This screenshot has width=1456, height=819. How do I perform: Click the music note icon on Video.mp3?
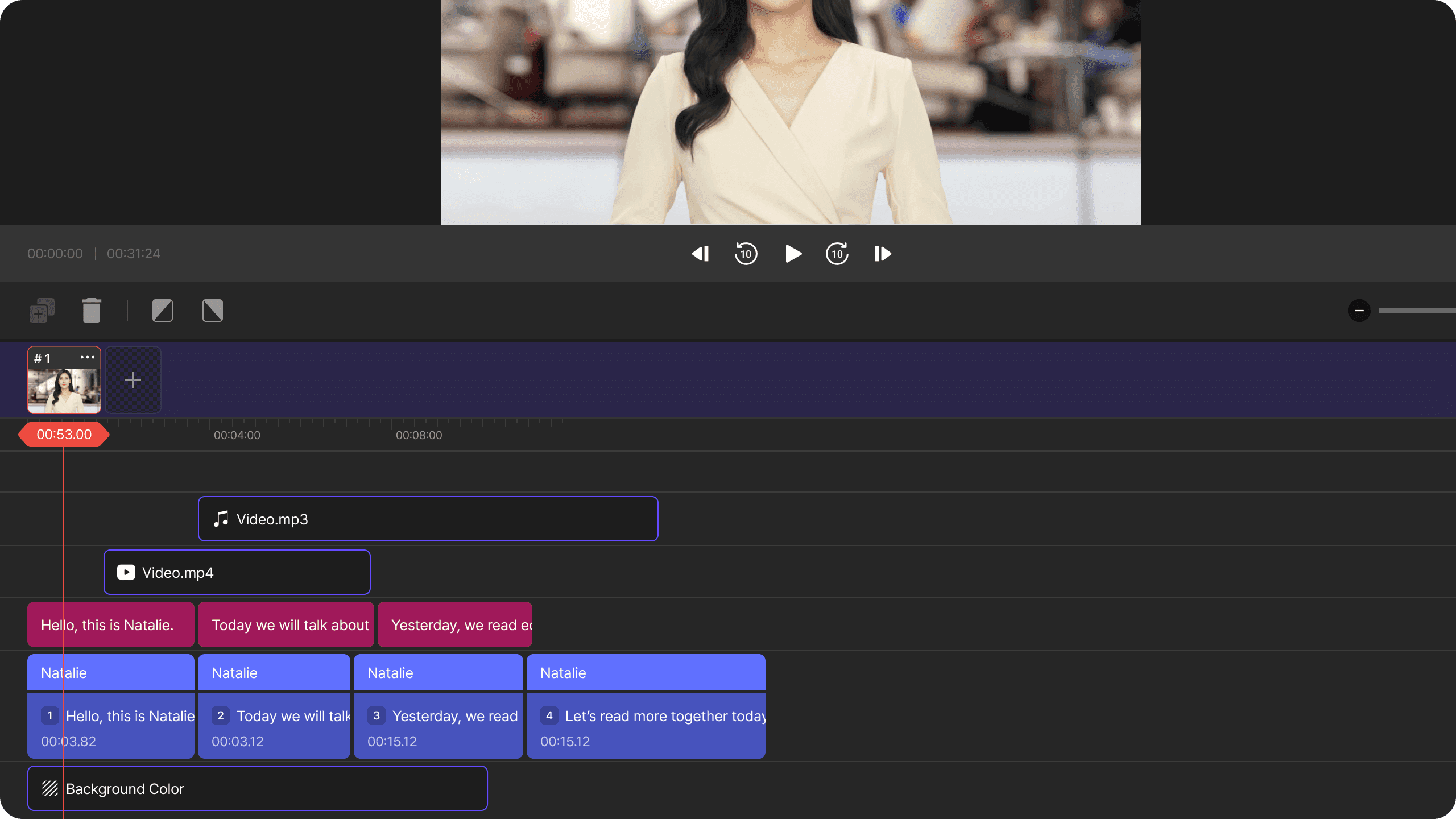pyautogui.click(x=221, y=519)
